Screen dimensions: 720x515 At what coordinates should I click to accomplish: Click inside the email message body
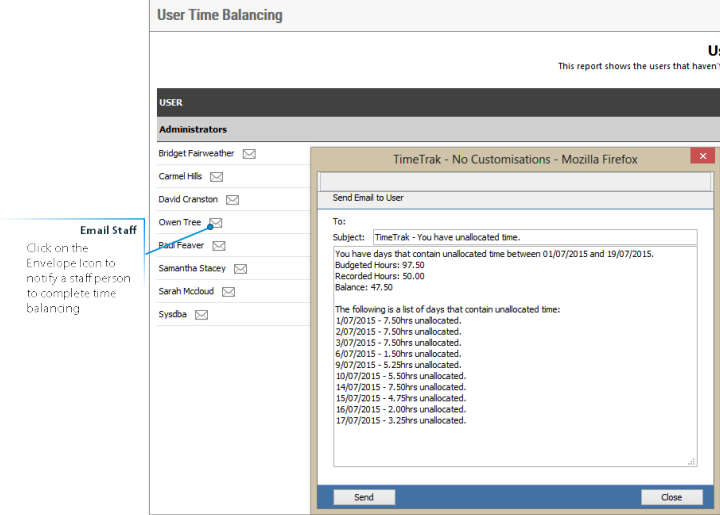click(x=515, y=357)
